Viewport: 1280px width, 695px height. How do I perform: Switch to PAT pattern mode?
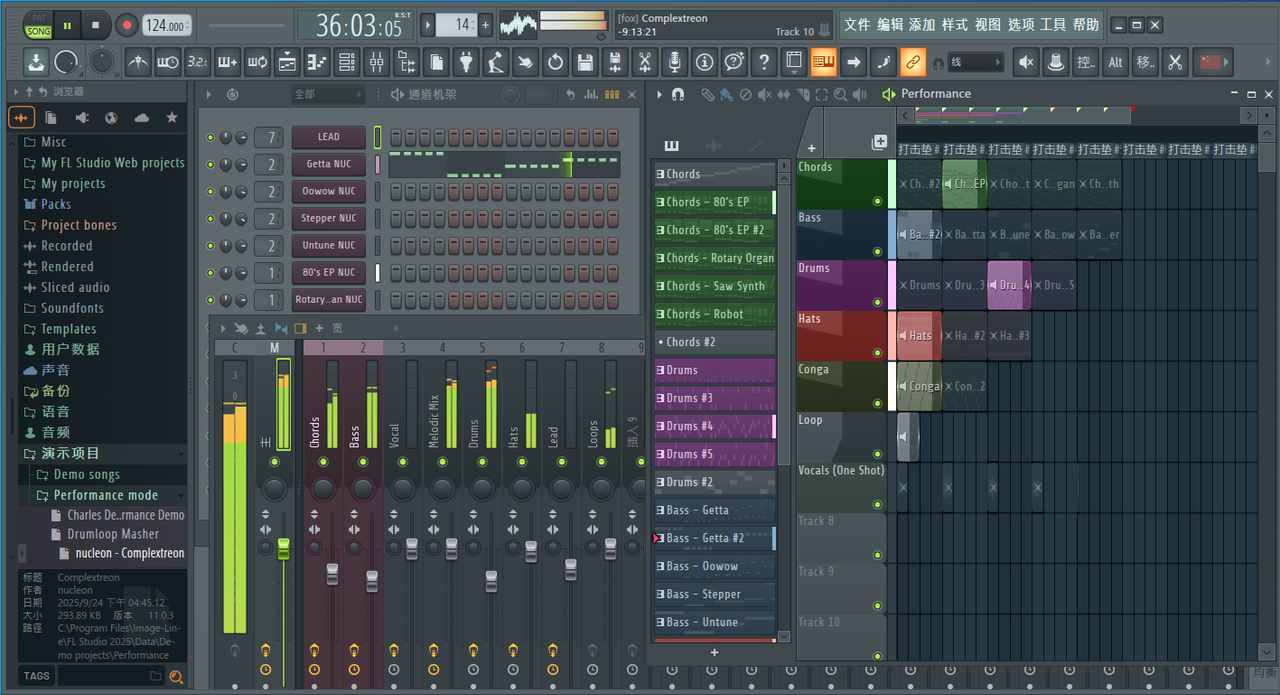38,17
